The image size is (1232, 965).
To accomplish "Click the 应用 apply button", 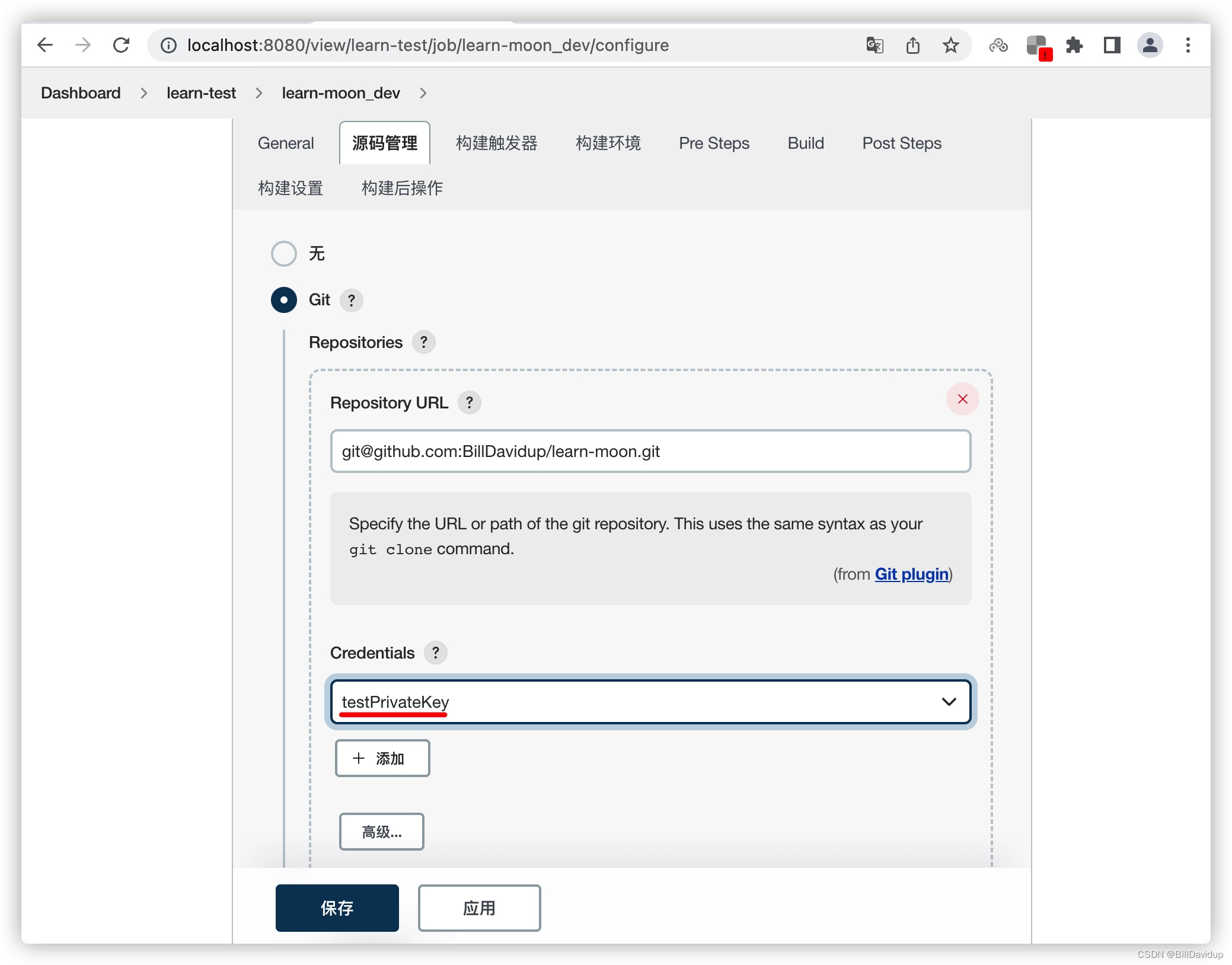I will 479,908.
